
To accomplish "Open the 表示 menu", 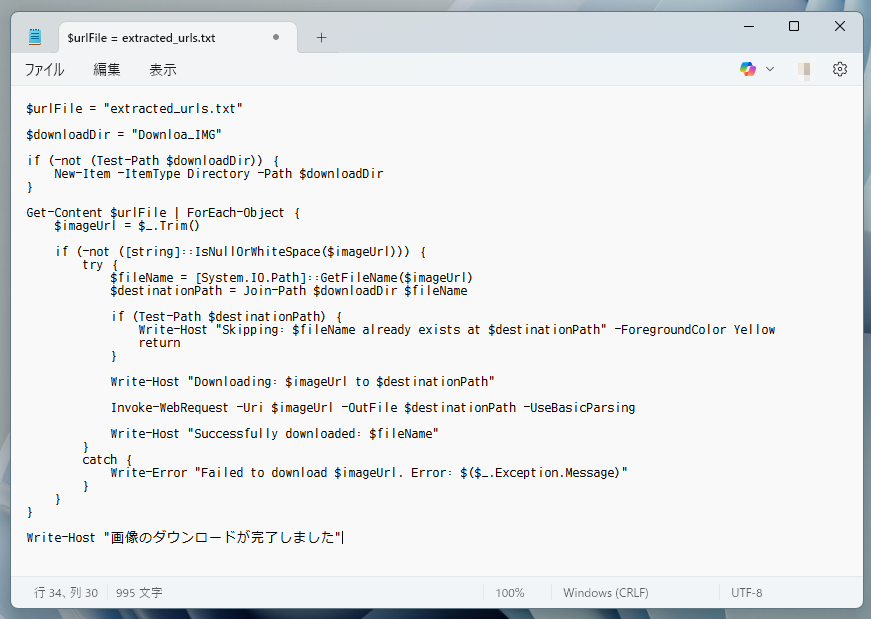I will 163,69.
